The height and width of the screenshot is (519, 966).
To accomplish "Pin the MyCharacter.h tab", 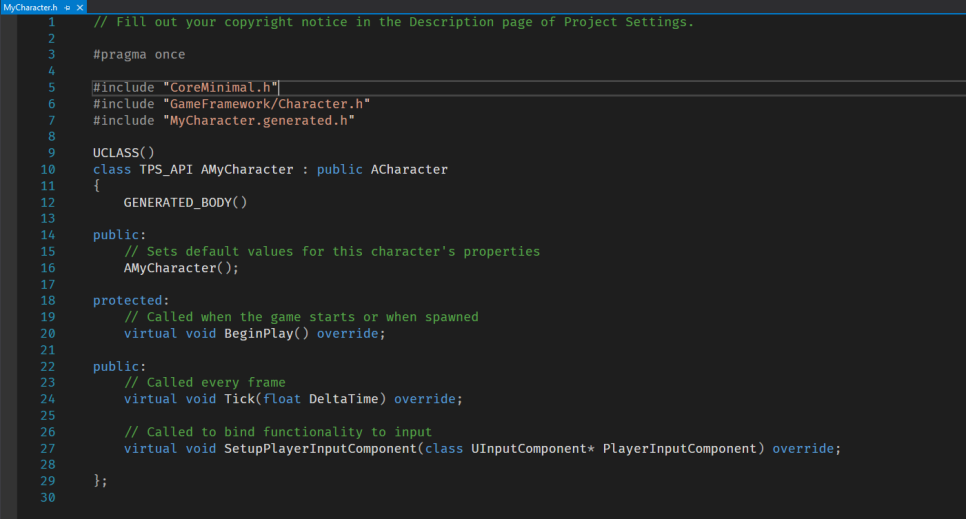I will coord(68,8).
